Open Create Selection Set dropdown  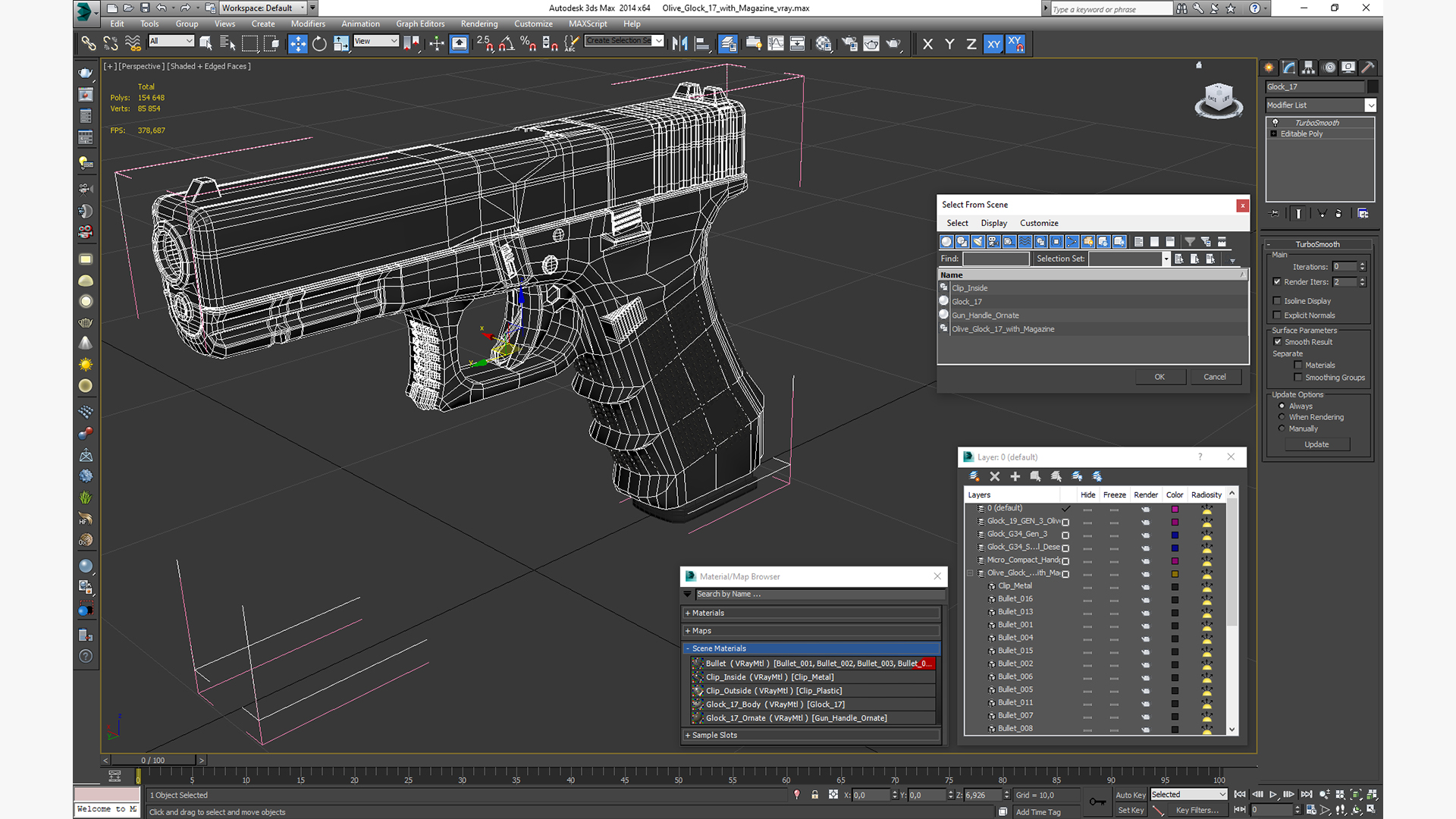click(658, 41)
